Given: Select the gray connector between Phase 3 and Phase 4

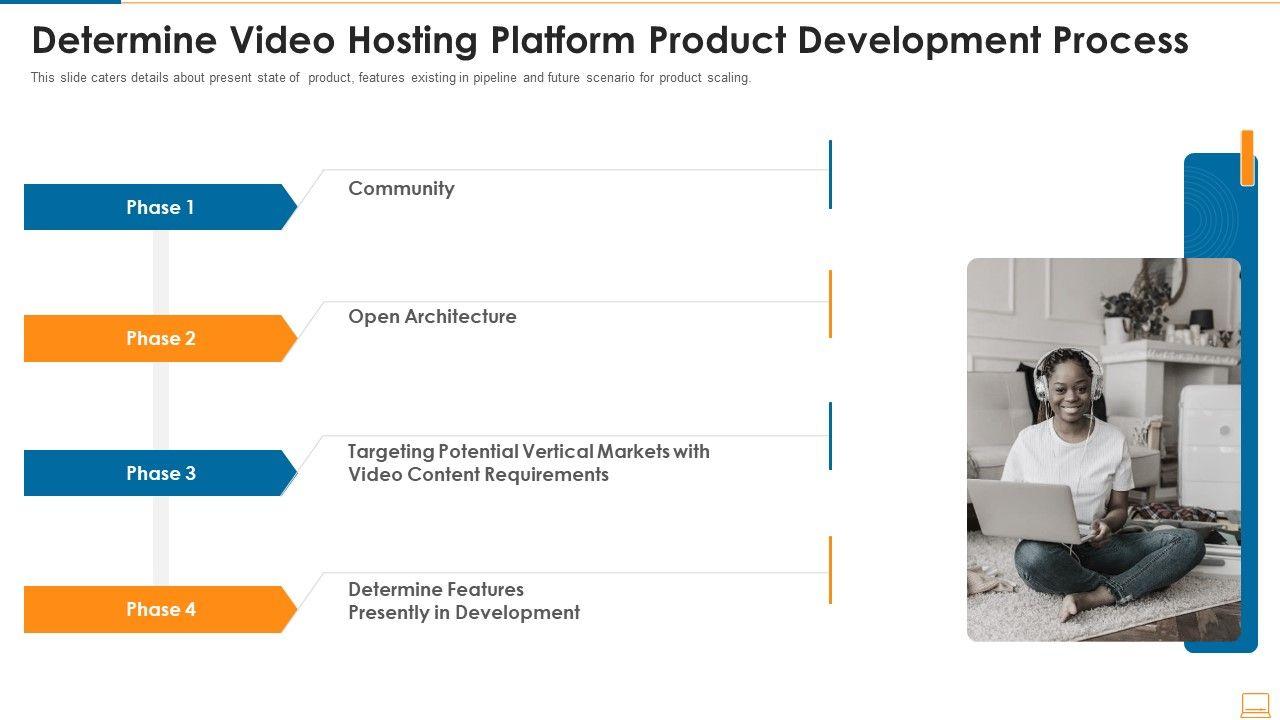Looking at the screenshot, I should click(x=160, y=541).
